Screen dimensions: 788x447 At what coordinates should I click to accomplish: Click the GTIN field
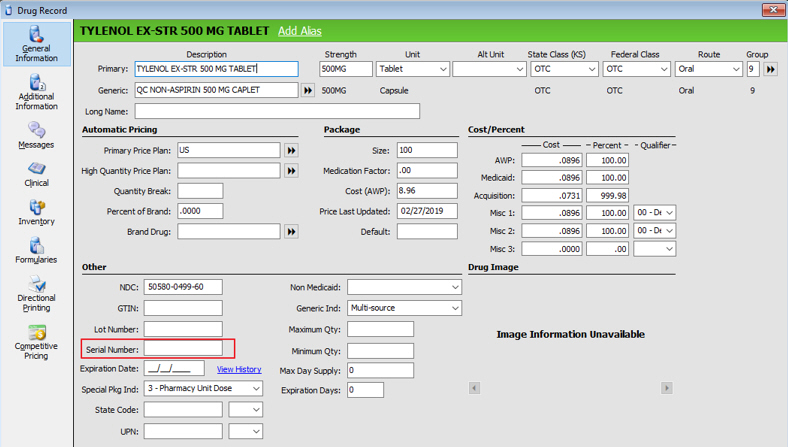183,308
